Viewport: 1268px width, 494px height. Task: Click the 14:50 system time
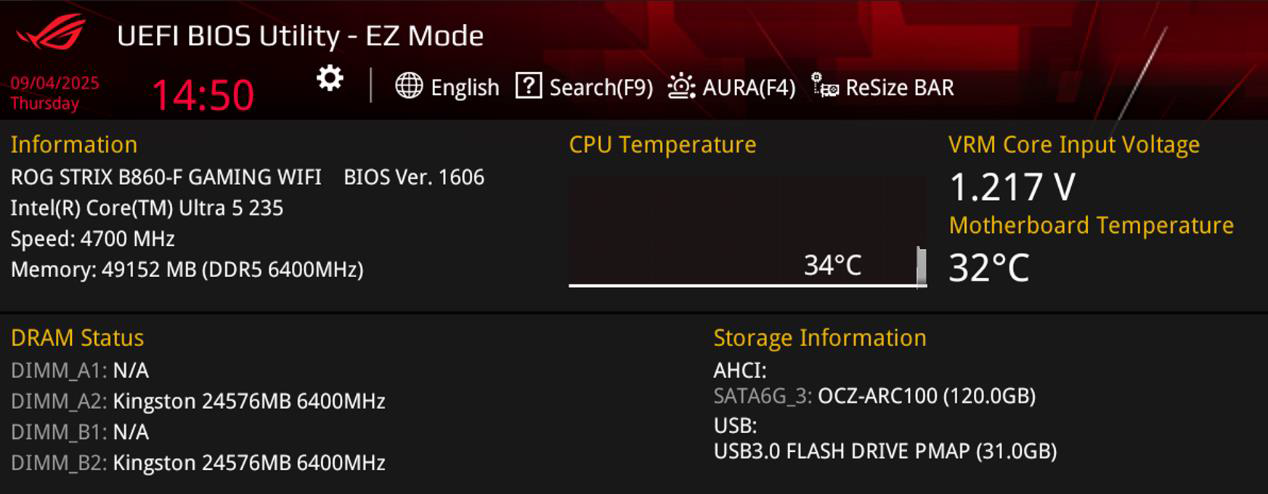pos(203,95)
